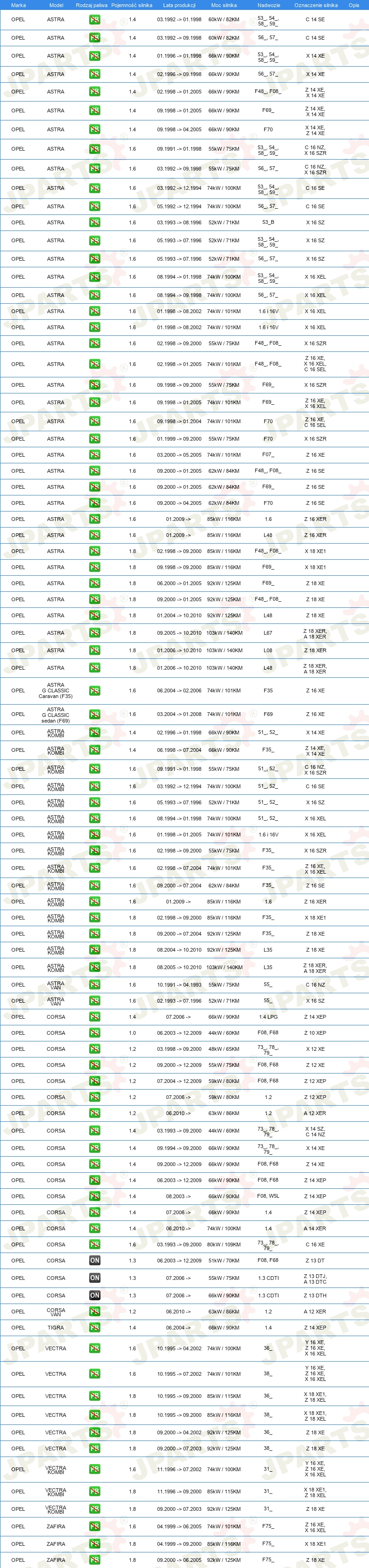
Task: Click fuel icon in Vectra Kombi Z 18 XE row
Action: (x=95, y=1509)
